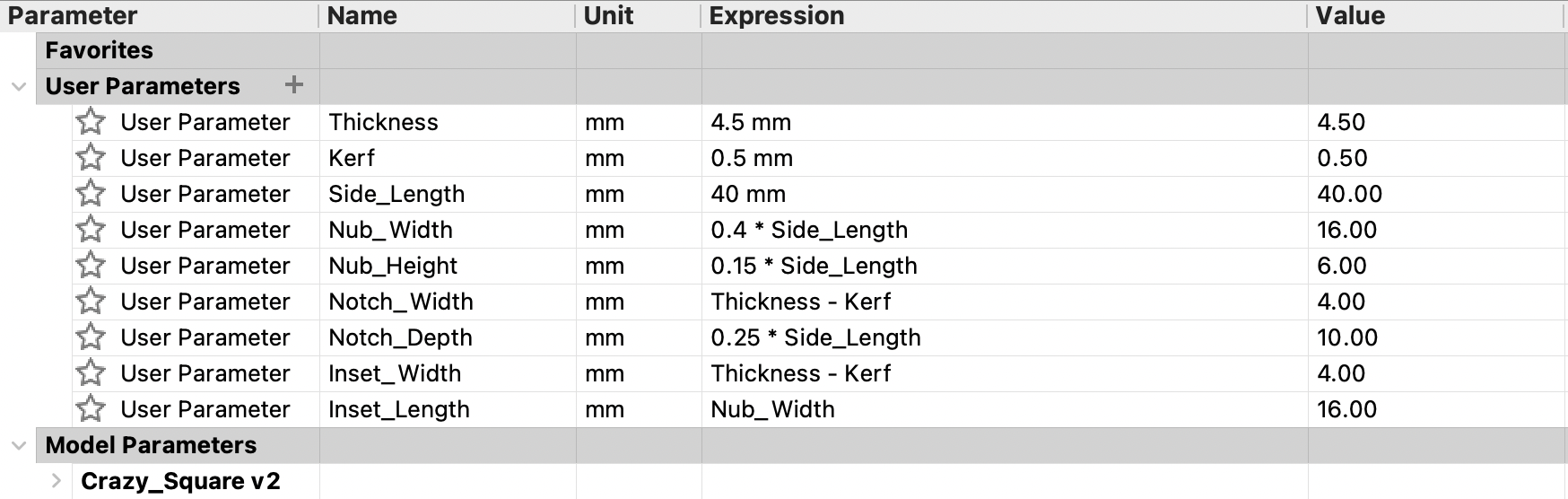Click the Value column header
The width and height of the screenshot is (1568, 499).
click(1437, 16)
